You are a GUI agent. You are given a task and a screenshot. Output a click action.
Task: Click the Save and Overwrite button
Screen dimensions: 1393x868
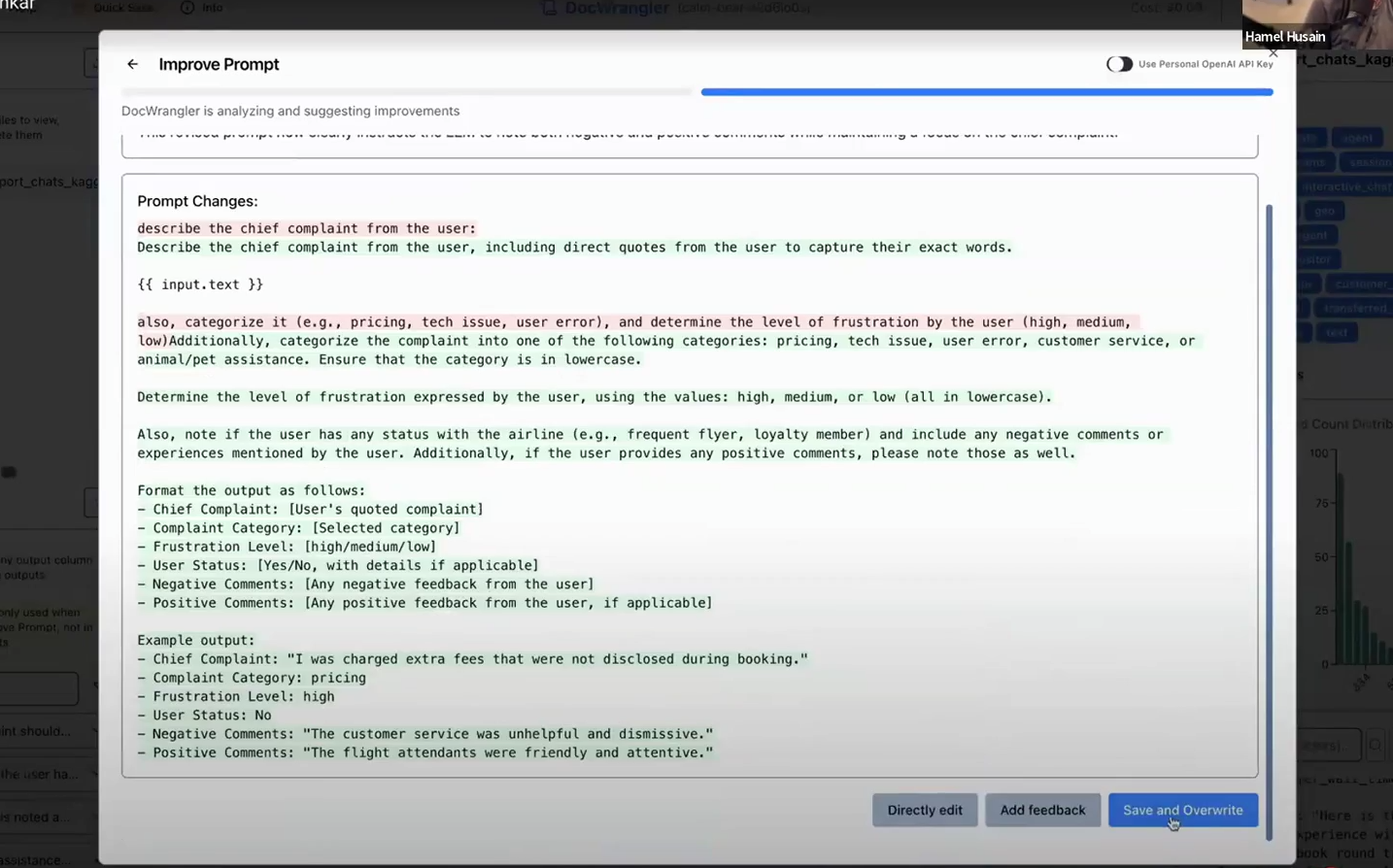pyautogui.click(x=1182, y=810)
